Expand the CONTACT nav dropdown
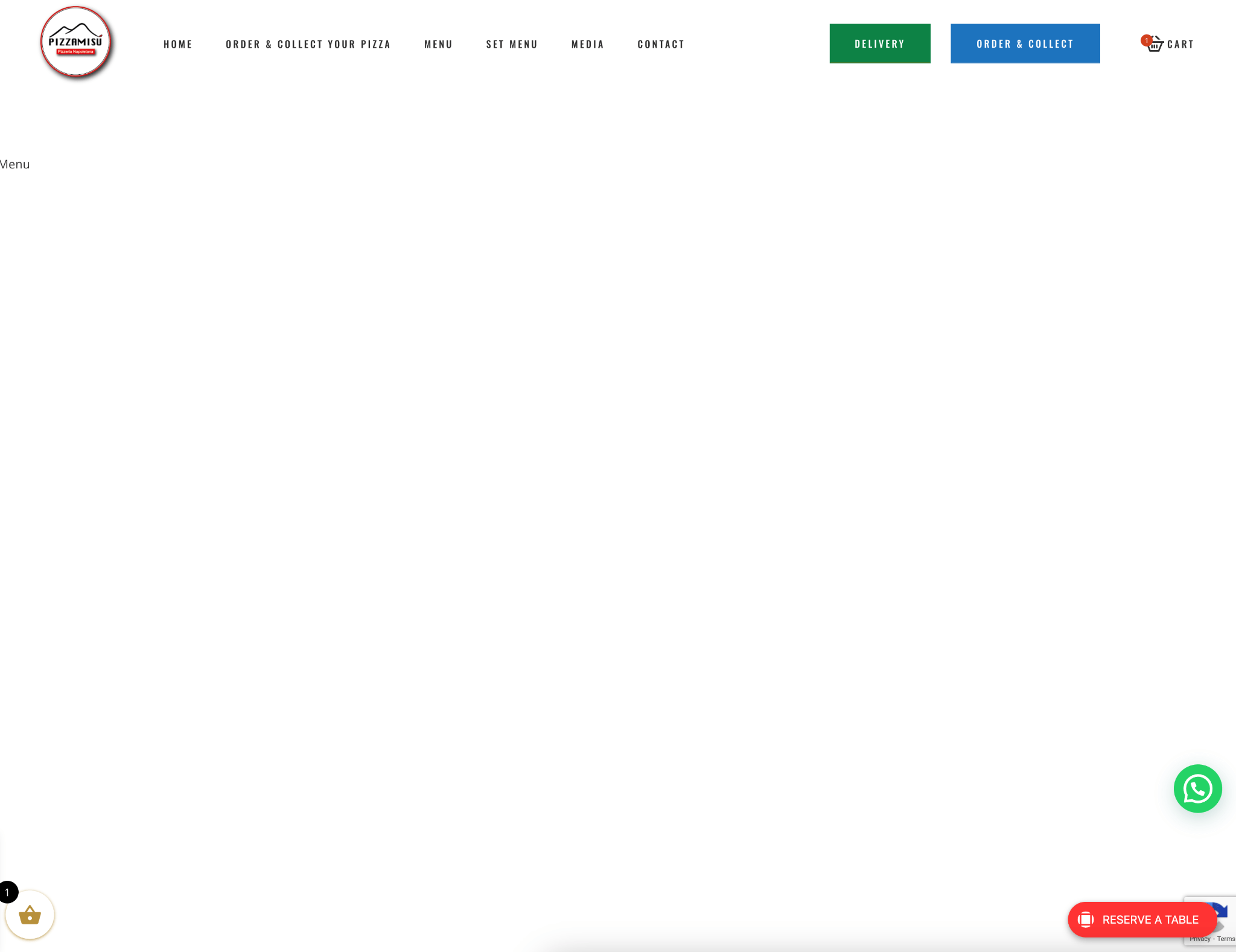 [661, 43]
